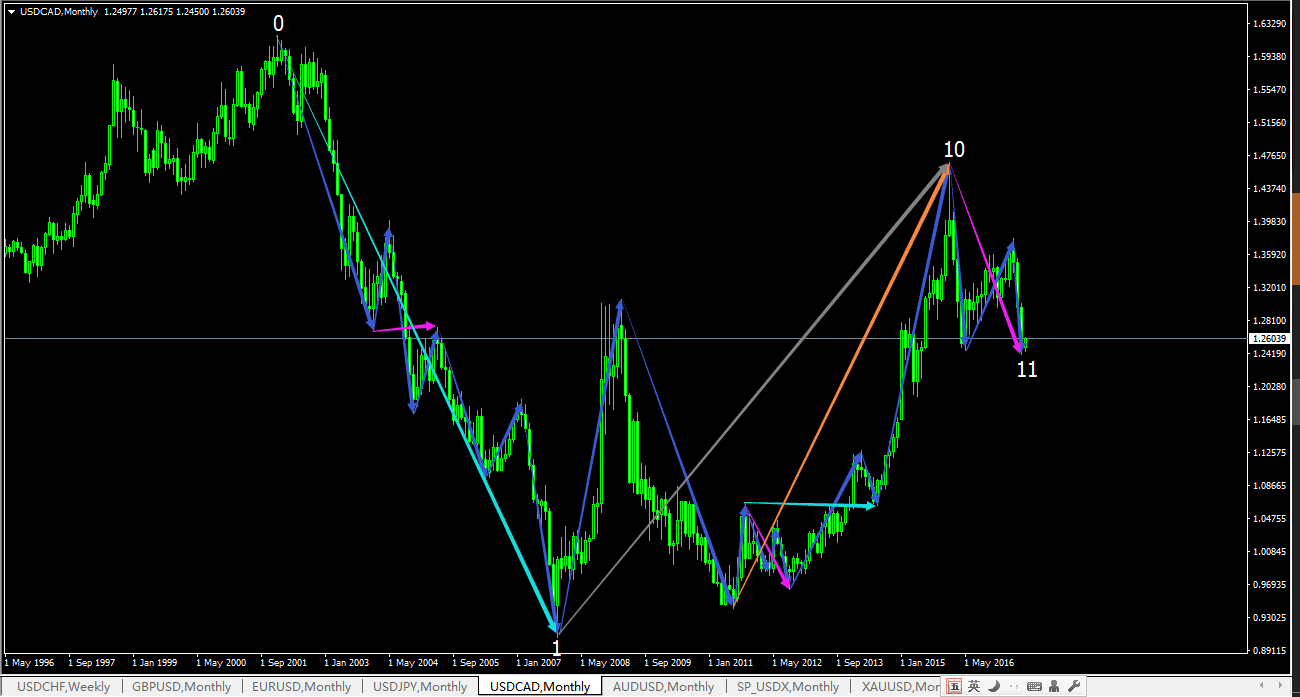Image resolution: width=1300 pixels, height=697 pixels.
Task: Click the IME user account icon
Action: [1054, 686]
